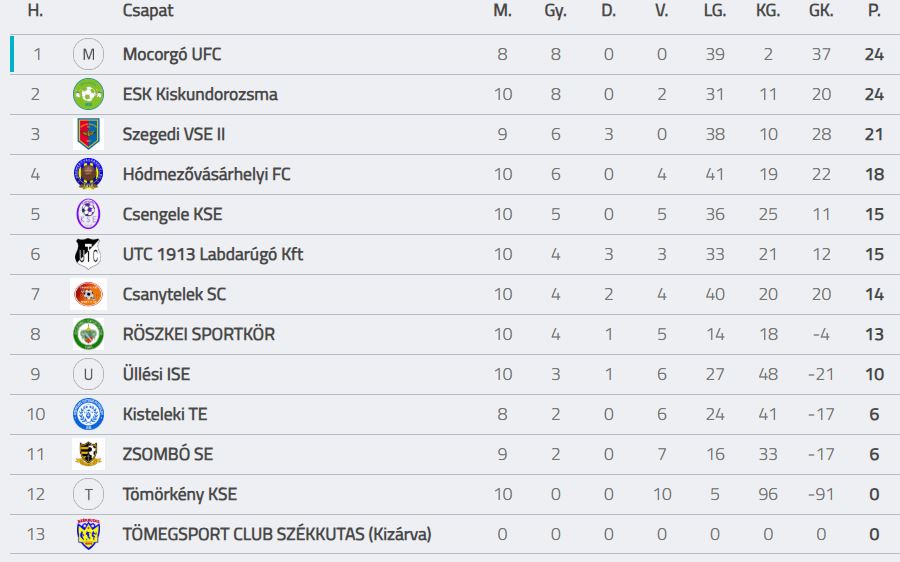
Task: Click the Hódmezővásárhelyi FC team name
Action: point(207,175)
